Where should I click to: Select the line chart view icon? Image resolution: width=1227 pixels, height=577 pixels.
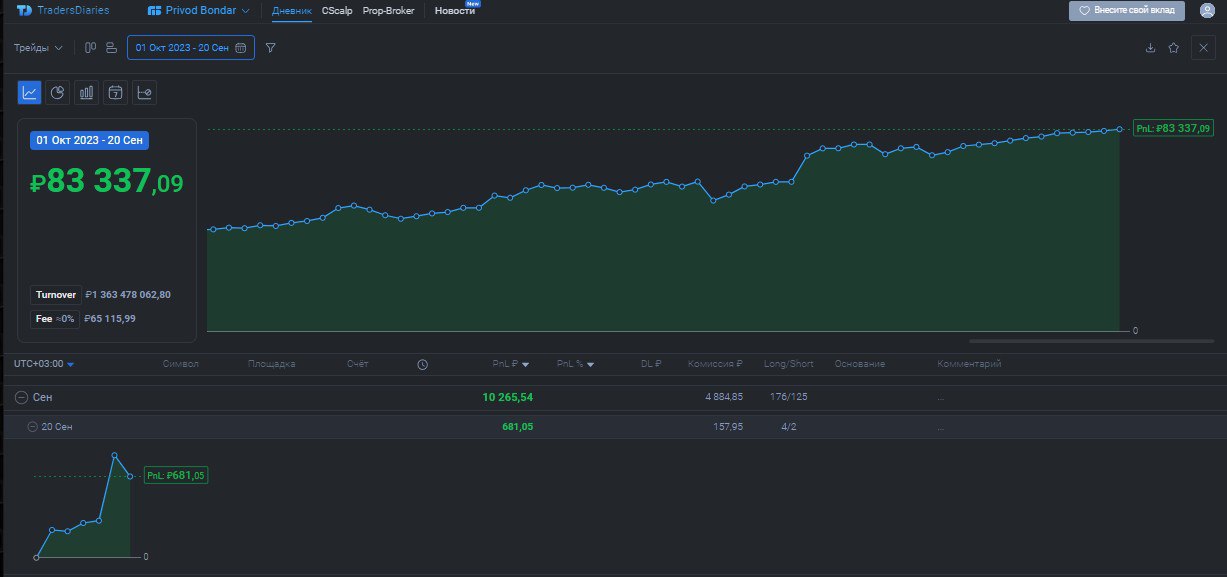29,92
